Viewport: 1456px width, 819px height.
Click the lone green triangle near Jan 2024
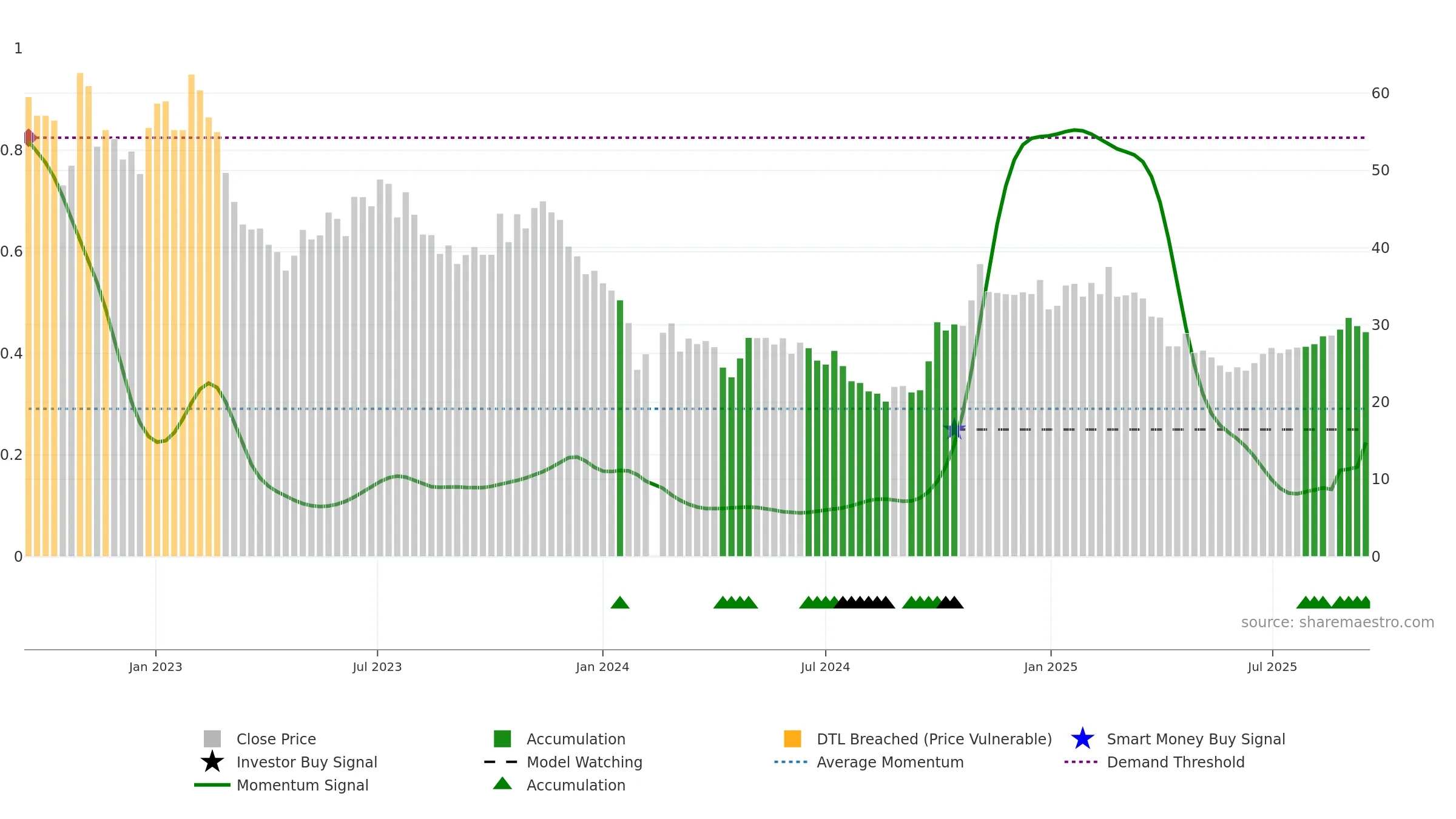pyautogui.click(x=620, y=602)
